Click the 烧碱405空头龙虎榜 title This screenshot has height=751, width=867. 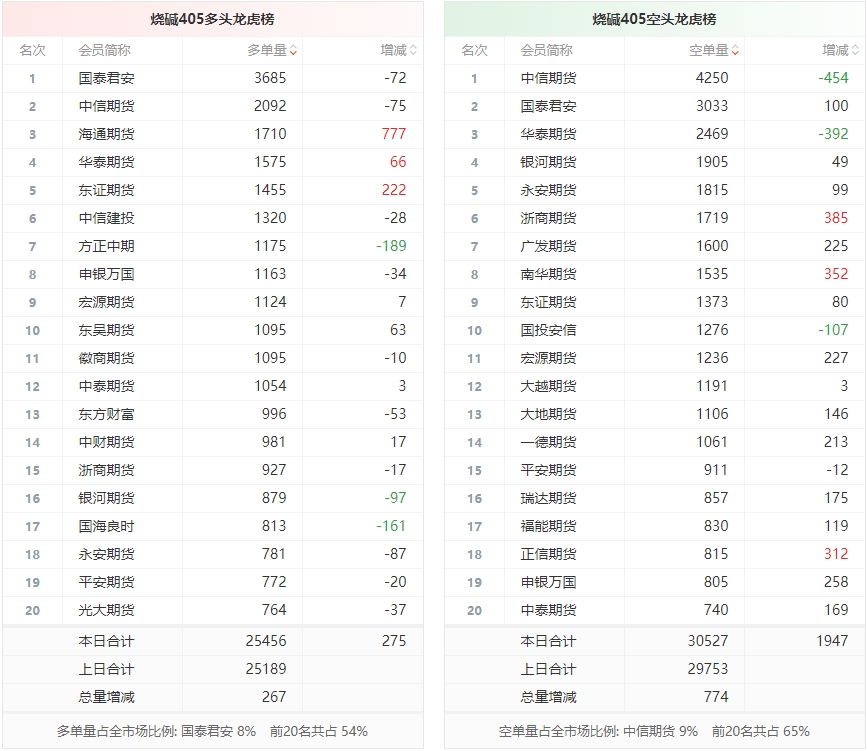tap(654, 19)
